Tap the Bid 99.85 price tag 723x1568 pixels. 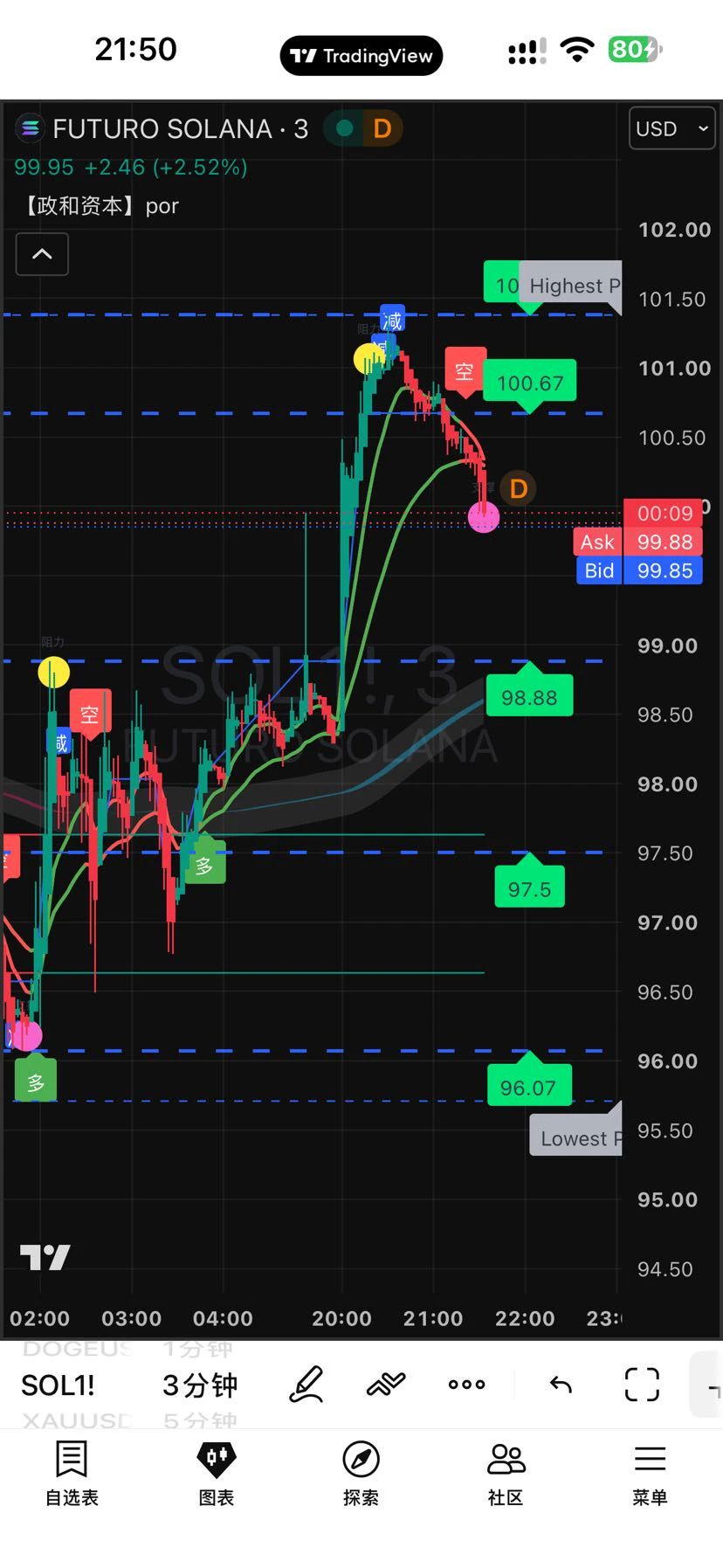tap(639, 570)
